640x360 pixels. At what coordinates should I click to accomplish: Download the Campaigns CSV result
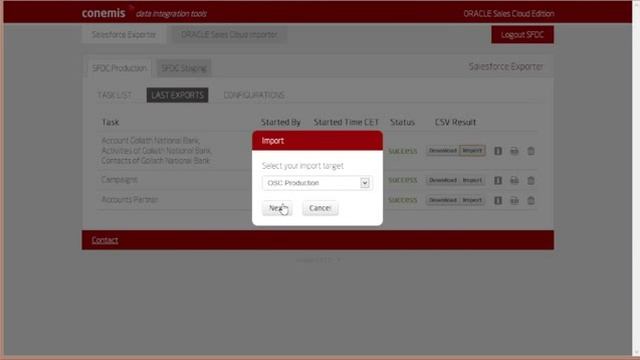coord(443,180)
